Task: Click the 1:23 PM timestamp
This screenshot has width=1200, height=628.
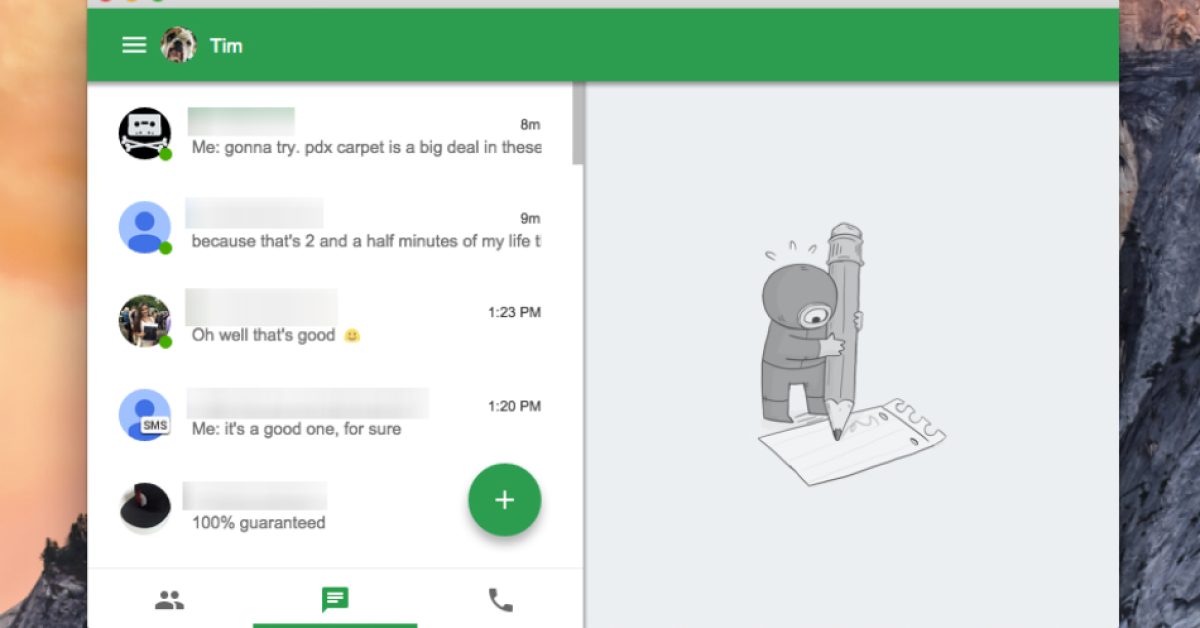Action: click(514, 312)
